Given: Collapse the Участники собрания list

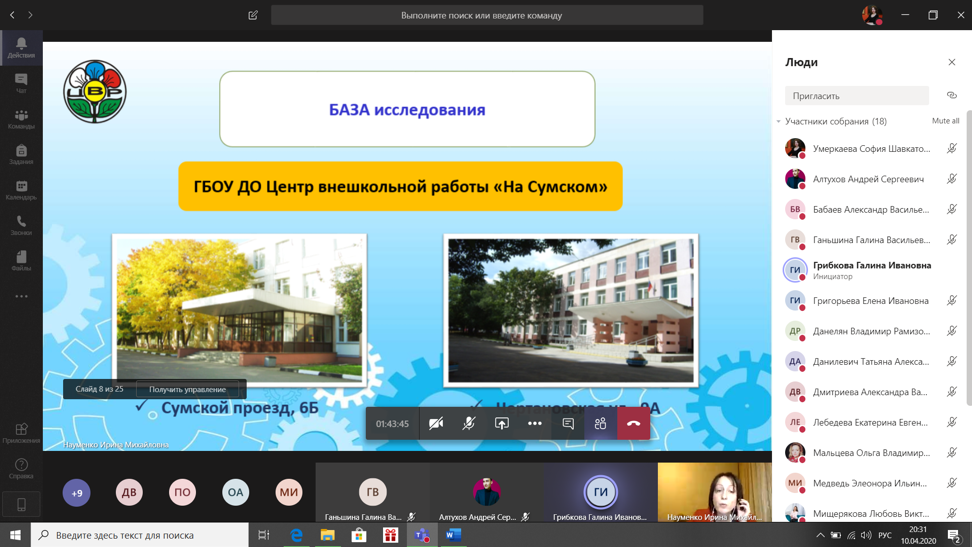Looking at the screenshot, I should click(779, 122).
